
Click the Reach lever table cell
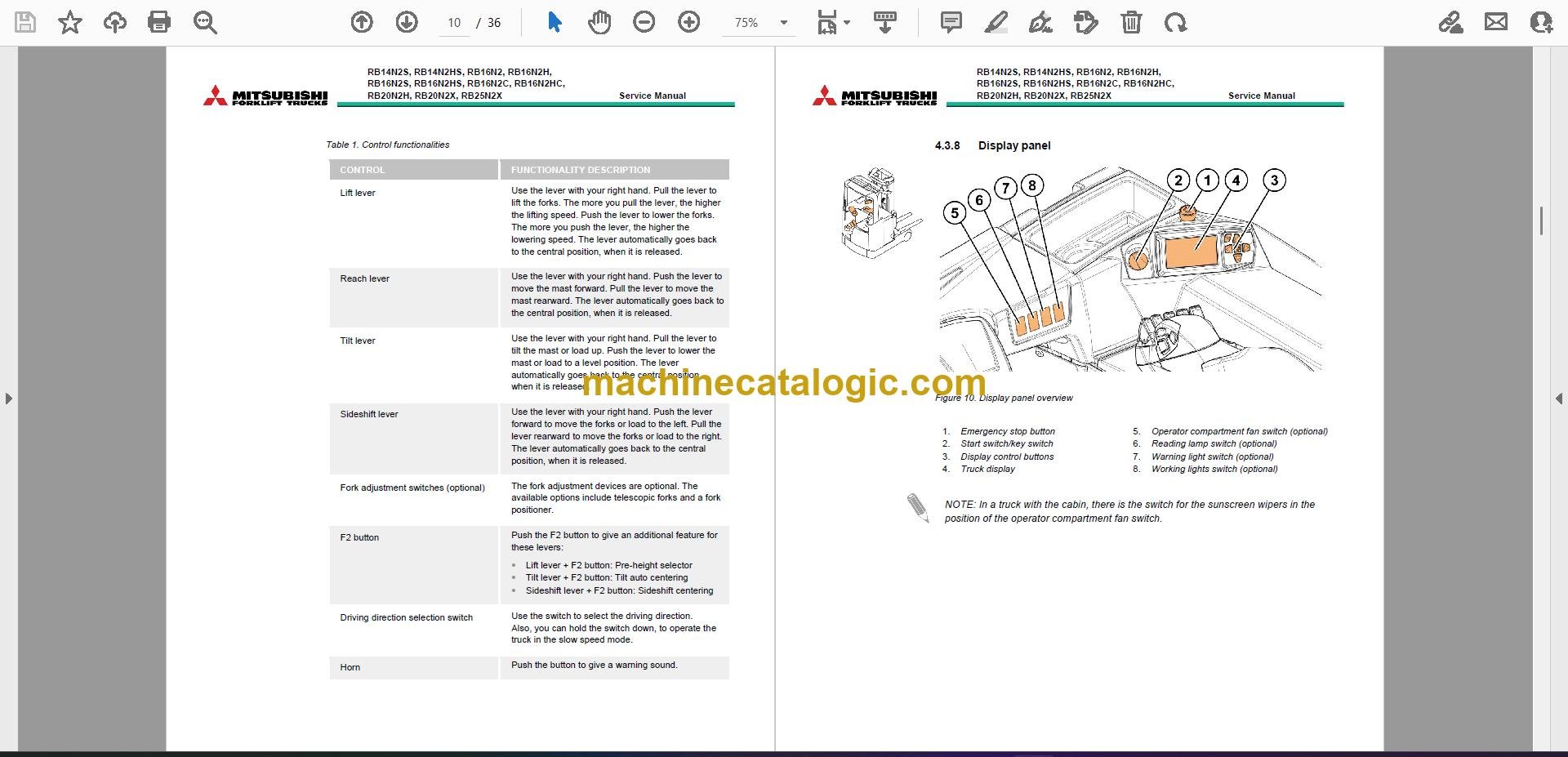413,296
